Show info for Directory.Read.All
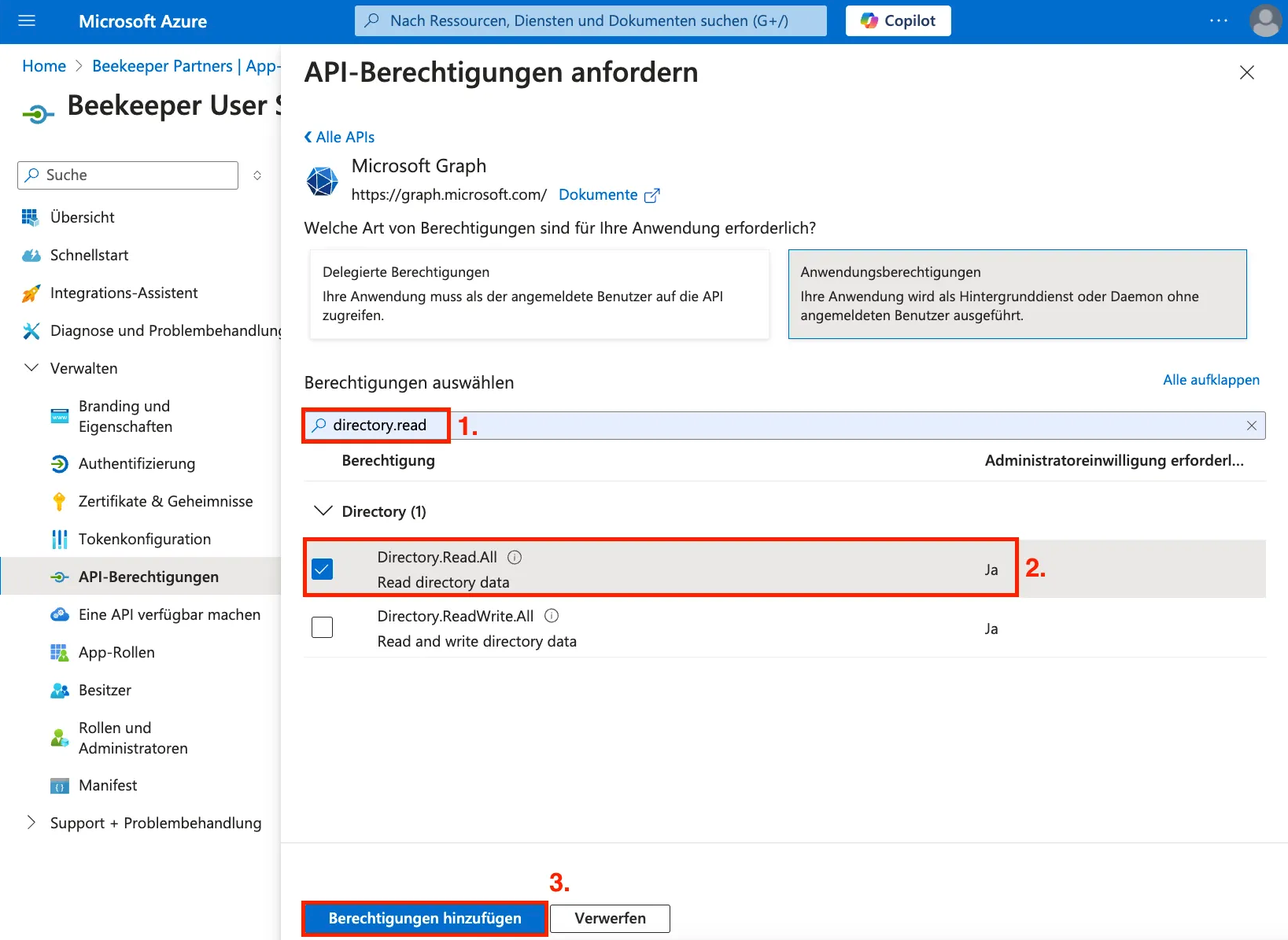1288x940 pixels. pos(515,557)
